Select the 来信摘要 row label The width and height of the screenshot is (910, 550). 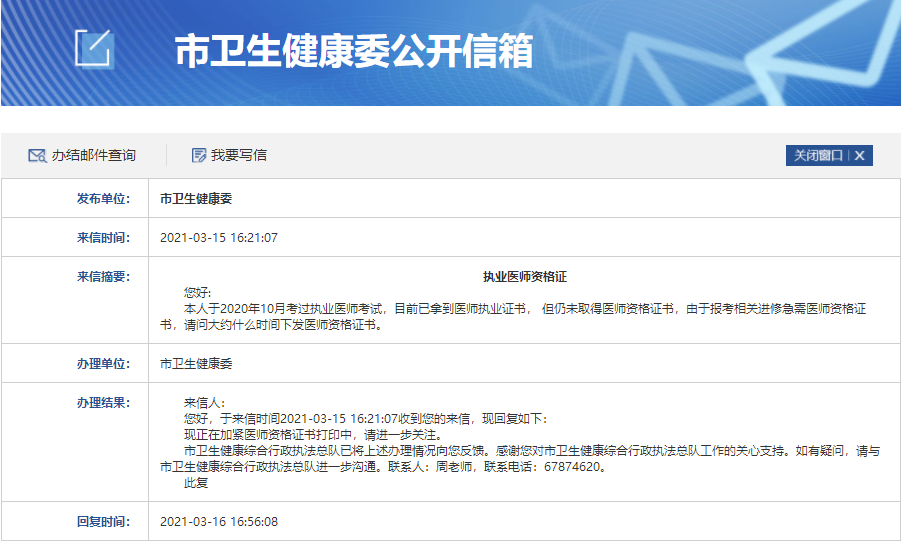point(104,276)
